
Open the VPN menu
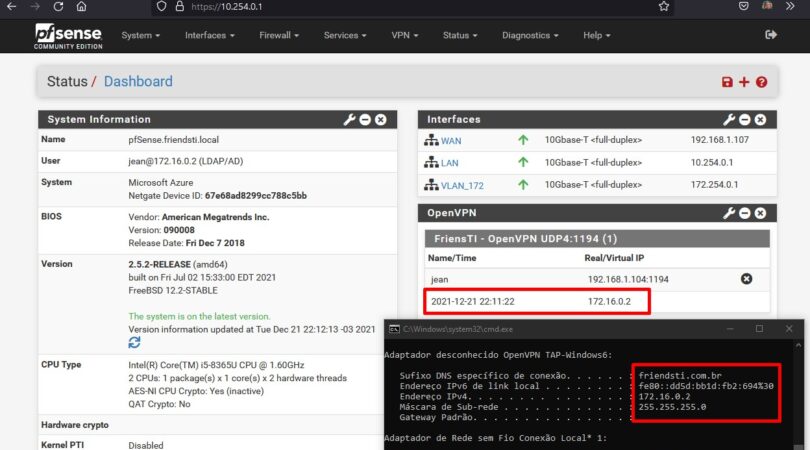[405, 35]
